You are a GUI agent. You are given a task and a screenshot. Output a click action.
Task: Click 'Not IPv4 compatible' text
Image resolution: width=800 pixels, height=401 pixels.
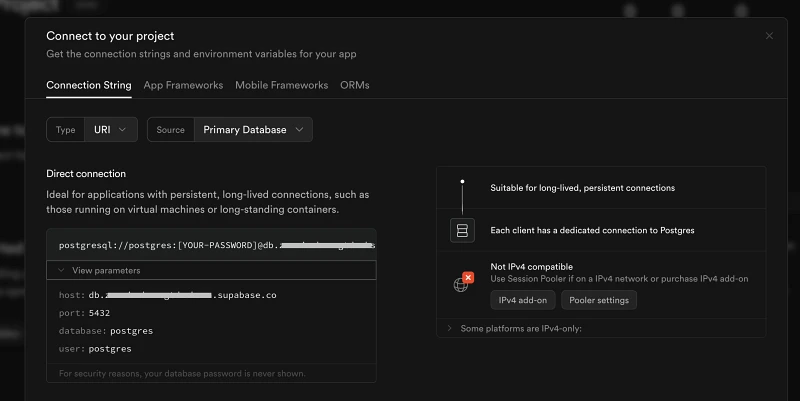click(532, 266)
